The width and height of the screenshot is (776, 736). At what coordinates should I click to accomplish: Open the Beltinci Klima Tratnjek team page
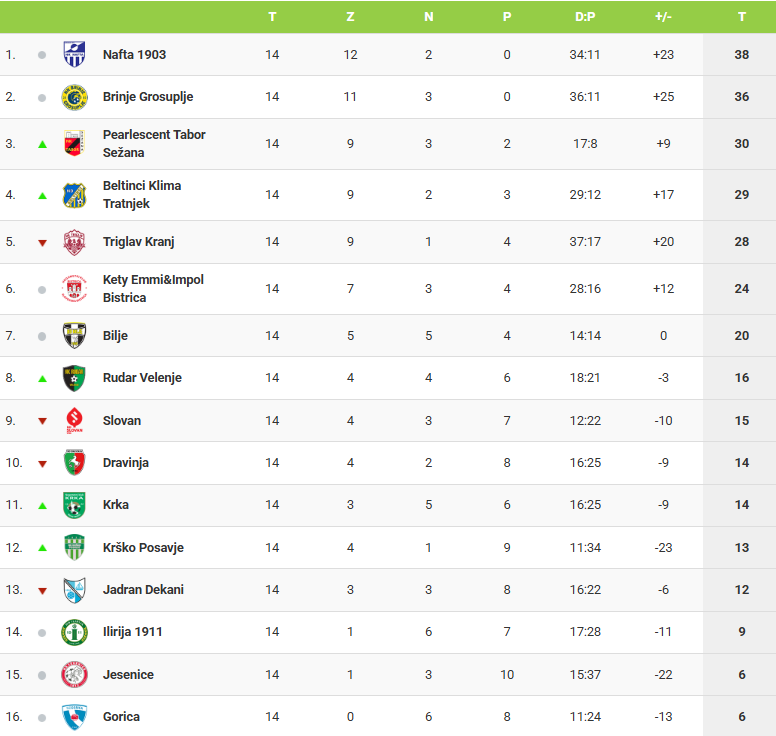pyautogui.click(x=142, y=195)
